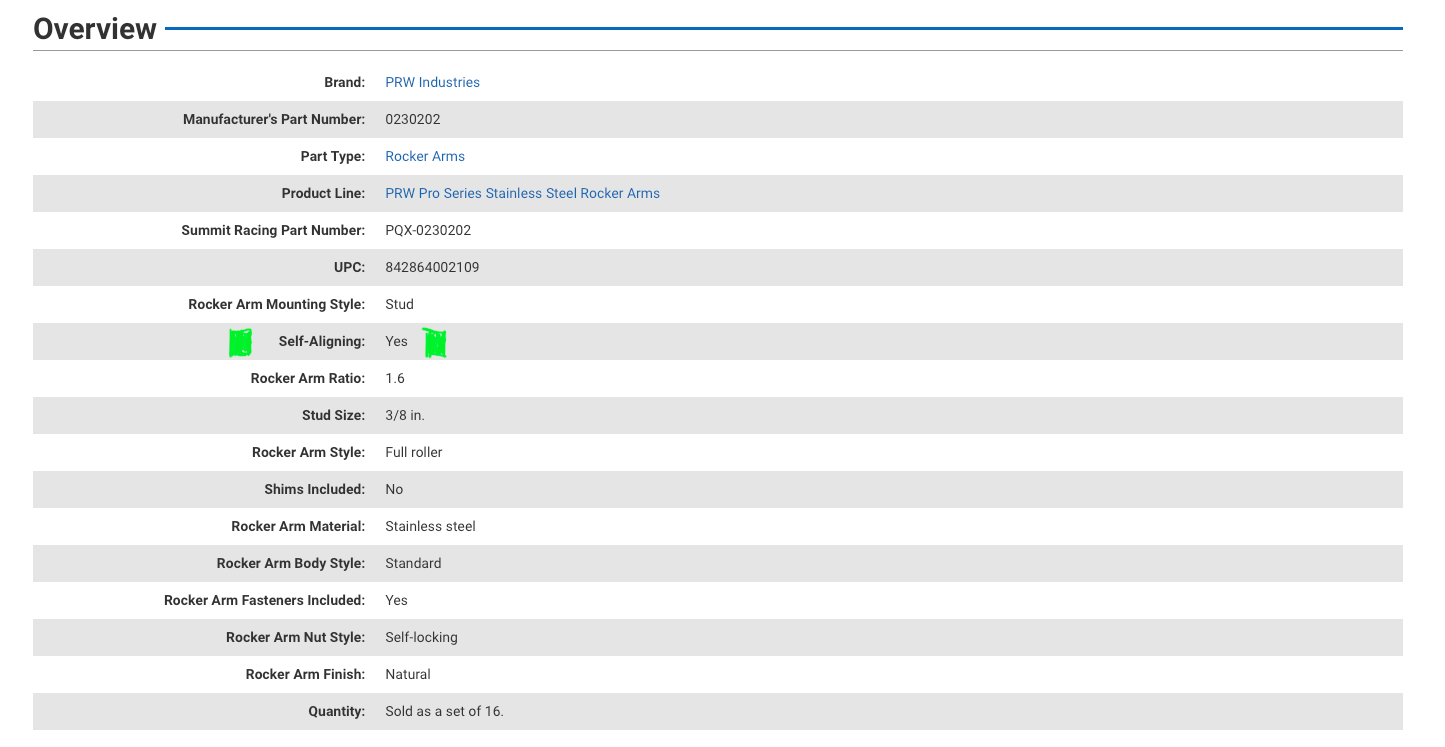1445x747 pixels.
Task: Click the 'Stud Size:' label
Action: 331,415
